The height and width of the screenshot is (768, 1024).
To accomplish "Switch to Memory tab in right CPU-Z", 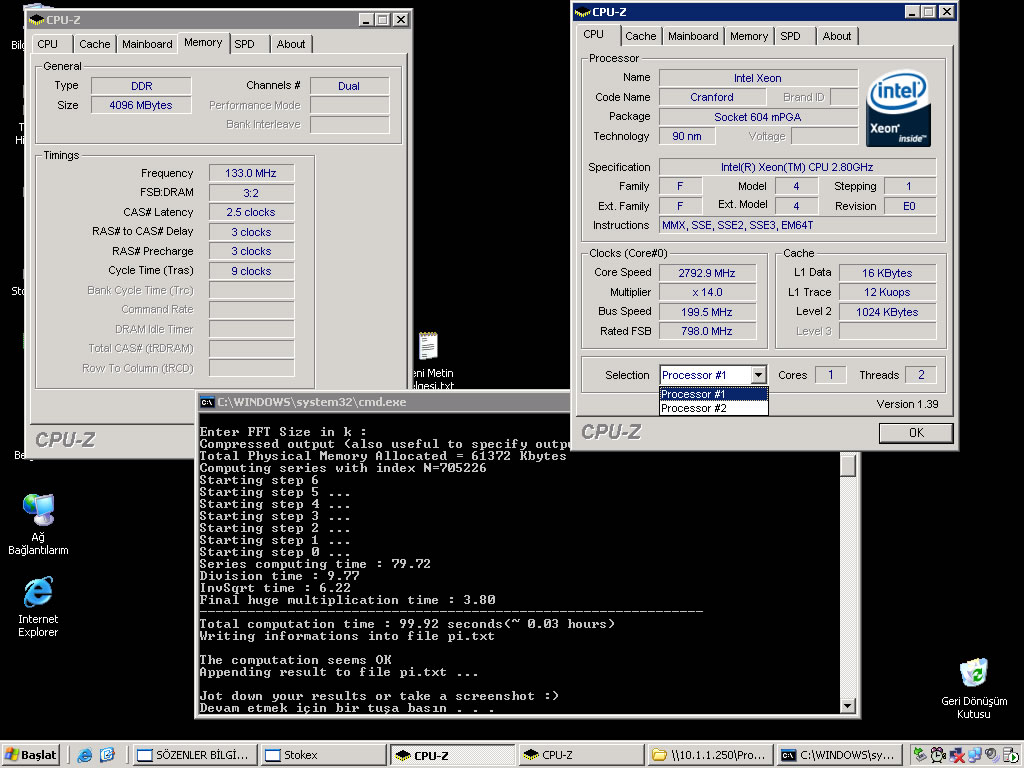I will click(x=749, y=37).
